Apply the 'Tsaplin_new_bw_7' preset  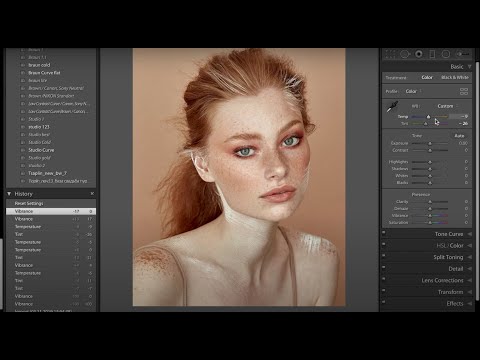point(47,173)
